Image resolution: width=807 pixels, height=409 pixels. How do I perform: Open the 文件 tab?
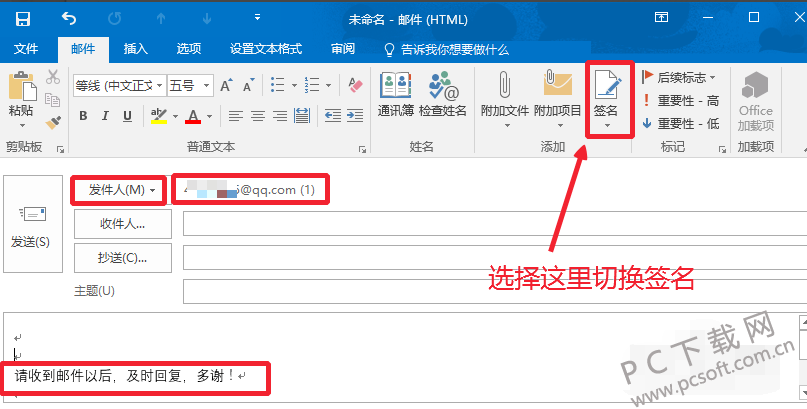click(26, 49)
